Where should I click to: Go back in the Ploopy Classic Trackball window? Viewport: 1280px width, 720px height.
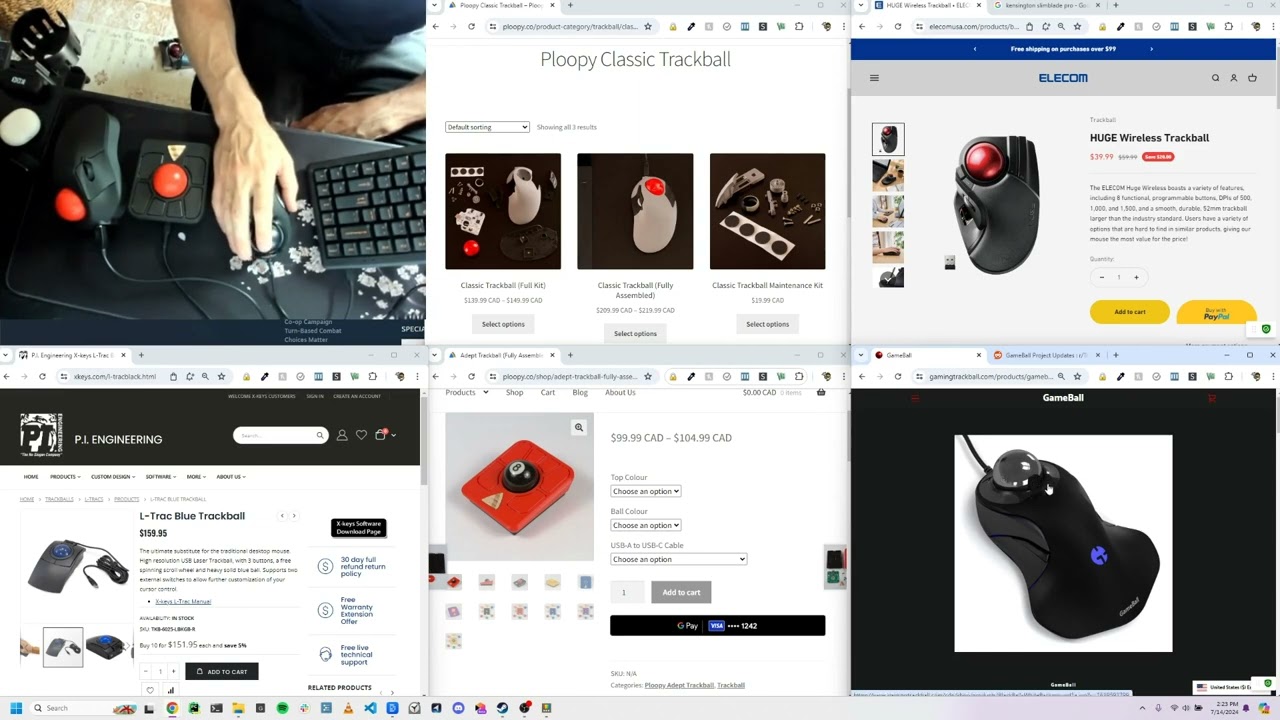click(x=435, y=26)
